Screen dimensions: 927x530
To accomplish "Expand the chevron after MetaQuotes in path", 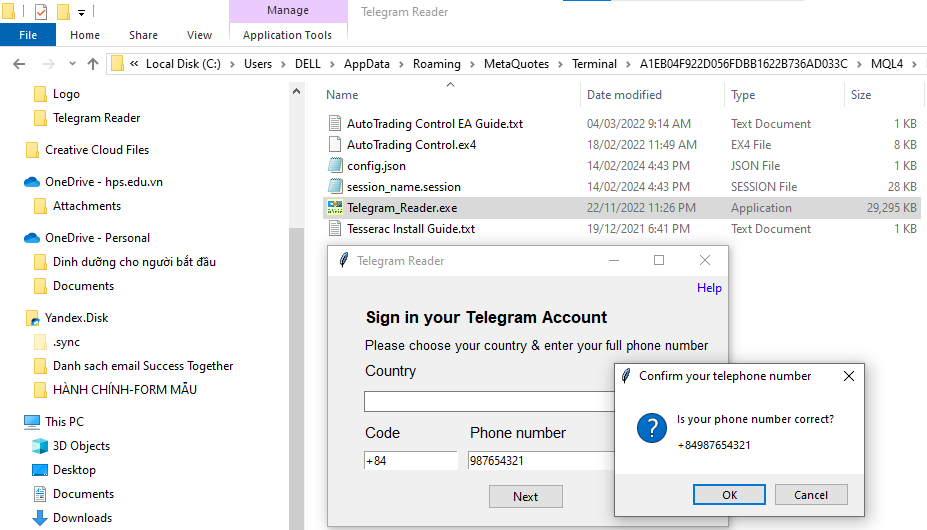I will pyautogui.click(x=560, y=64).
